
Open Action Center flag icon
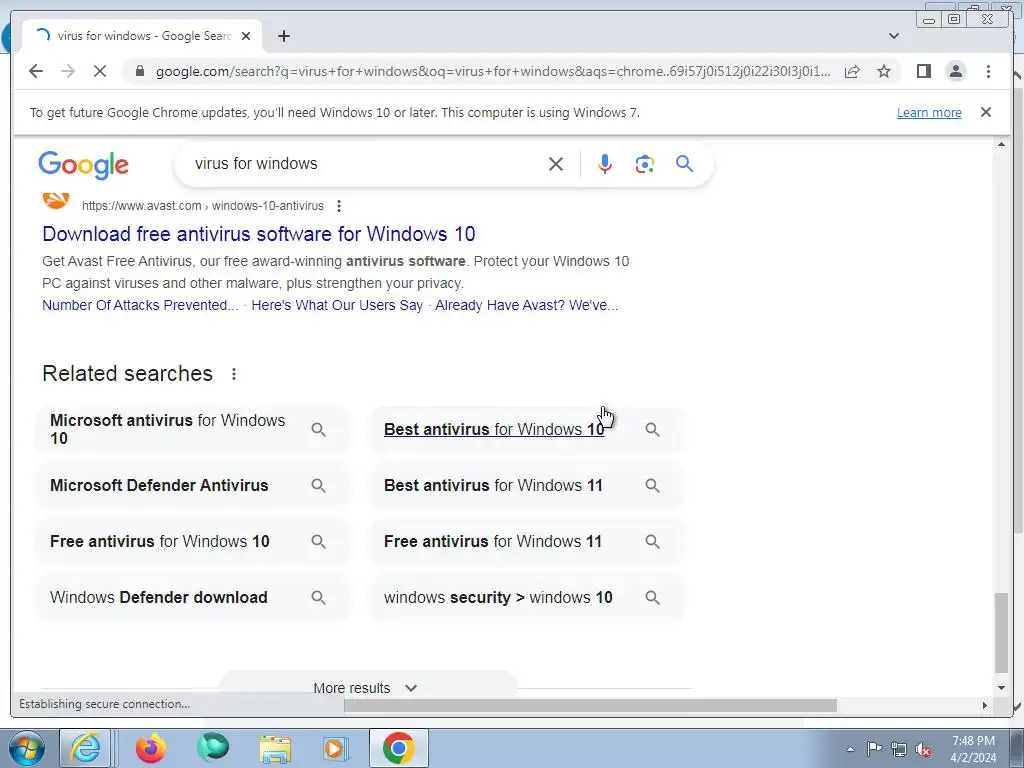coord(874,749)
